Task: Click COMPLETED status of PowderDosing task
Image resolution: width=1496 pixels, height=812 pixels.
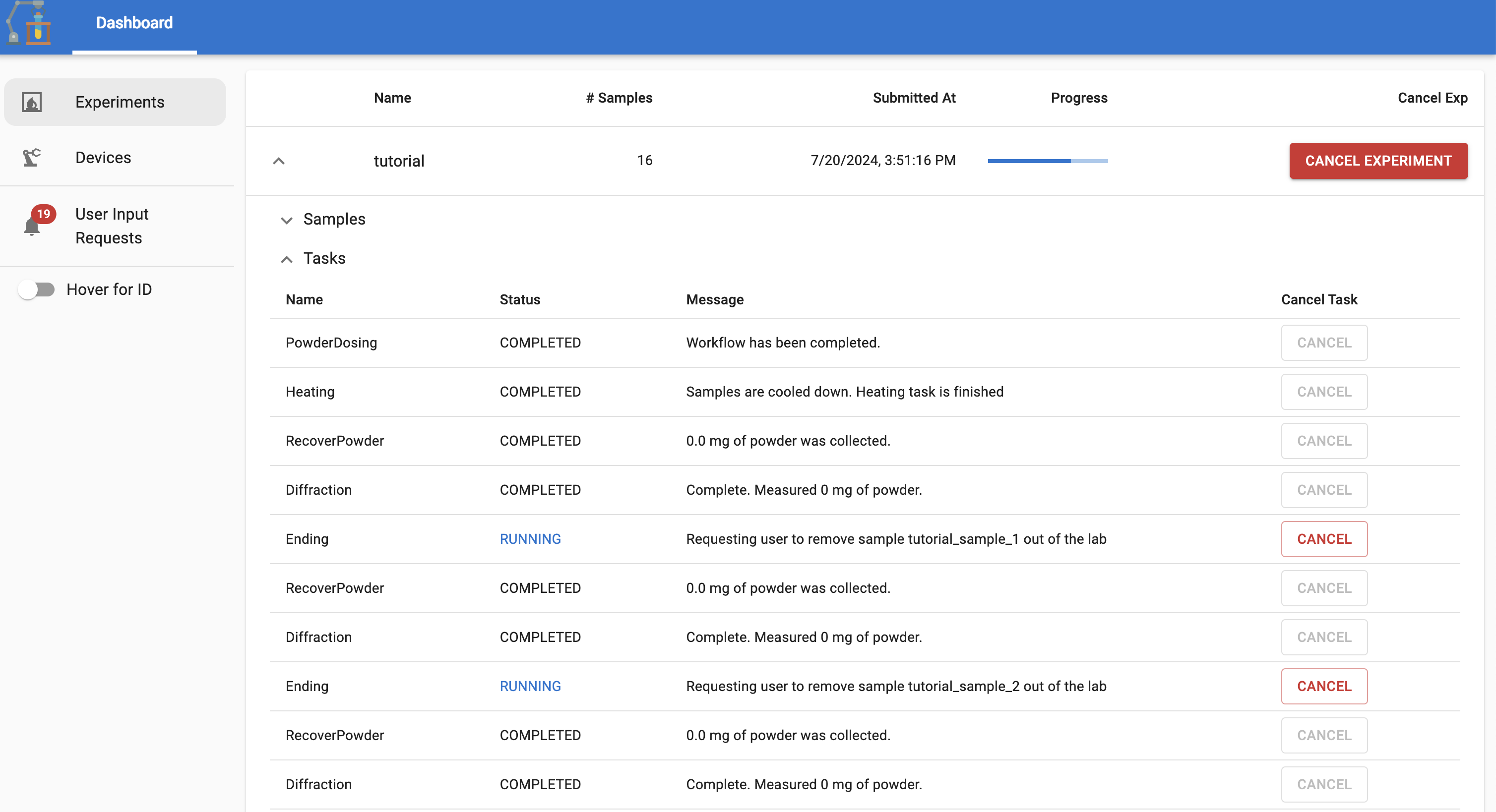Action: click(540, 343)
